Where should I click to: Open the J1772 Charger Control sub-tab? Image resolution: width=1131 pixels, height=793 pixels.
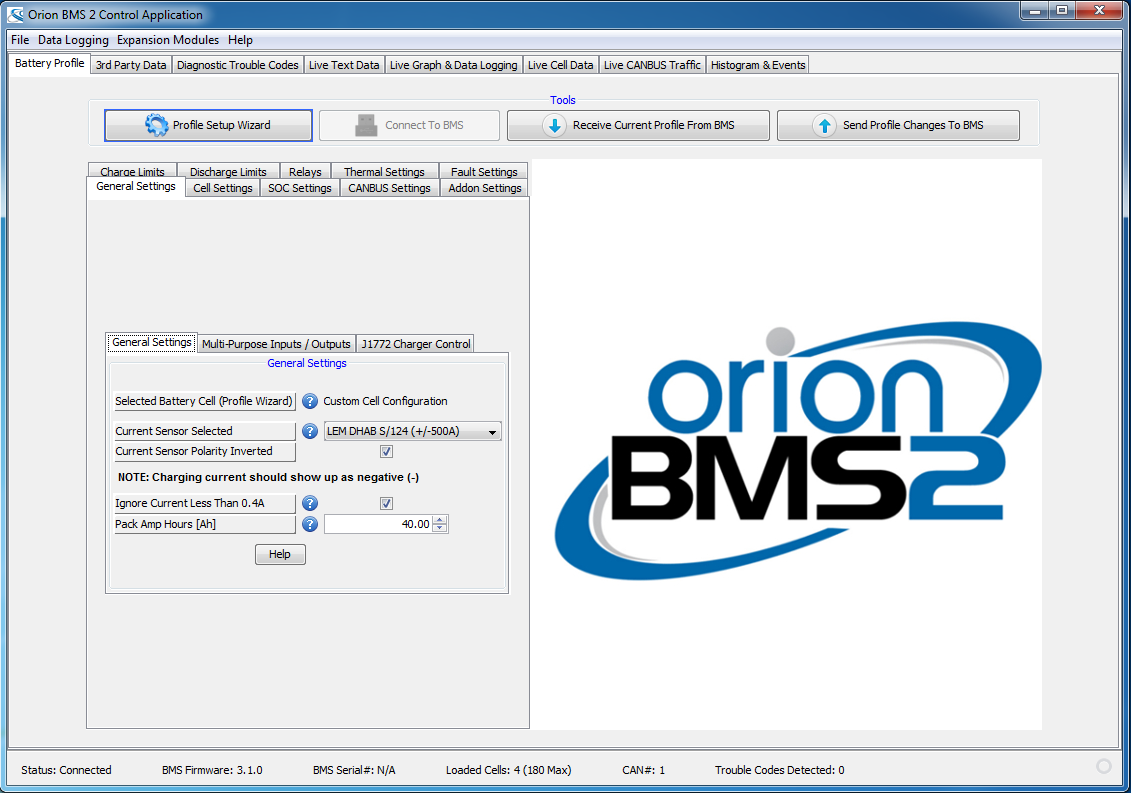[x=415, y=344]
